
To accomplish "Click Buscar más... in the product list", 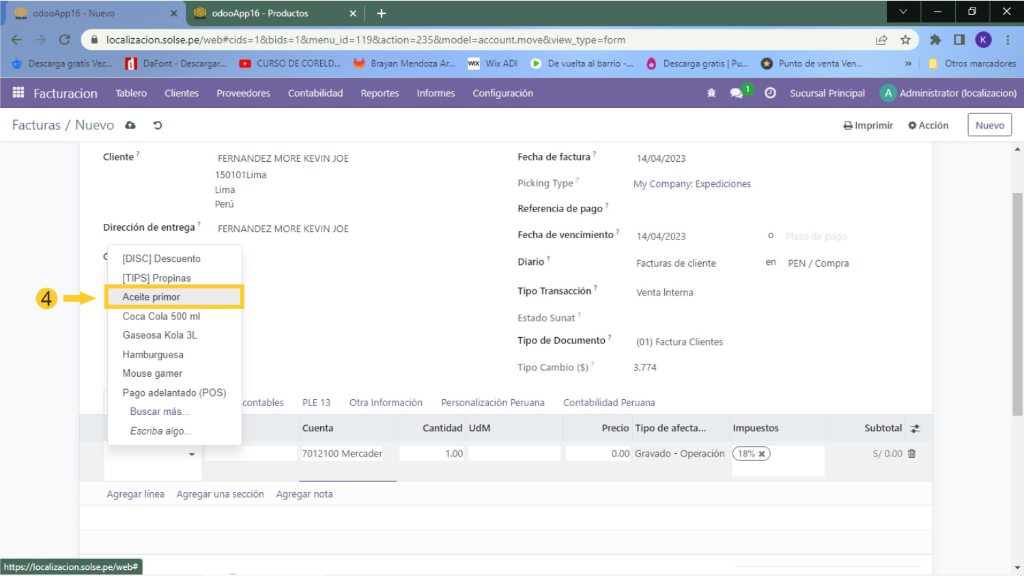I will 160,411.
